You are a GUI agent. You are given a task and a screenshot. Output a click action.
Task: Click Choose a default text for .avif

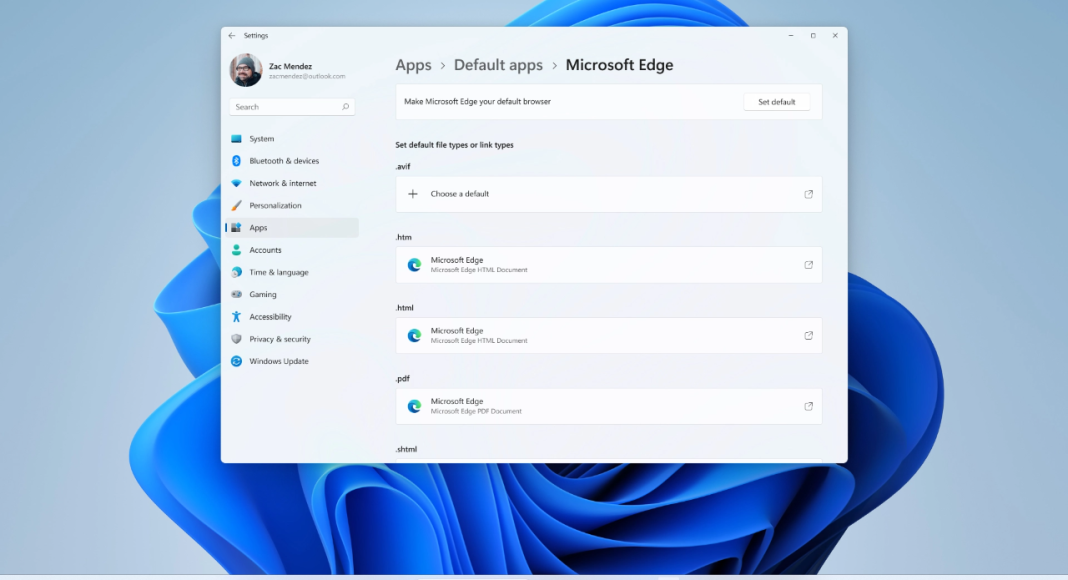click(460, 194)
